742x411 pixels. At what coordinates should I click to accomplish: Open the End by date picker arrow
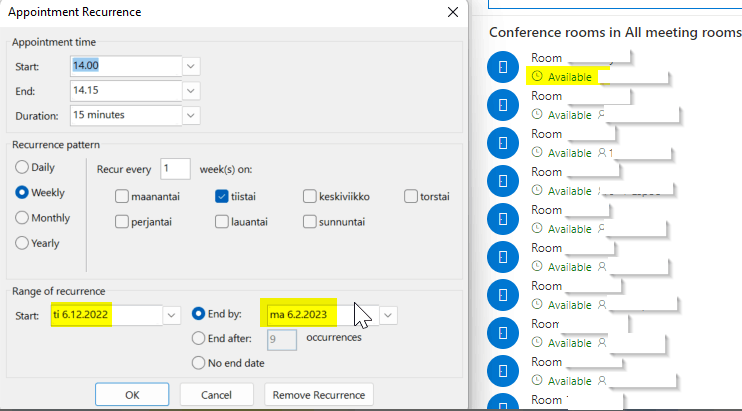coord(388,315)
